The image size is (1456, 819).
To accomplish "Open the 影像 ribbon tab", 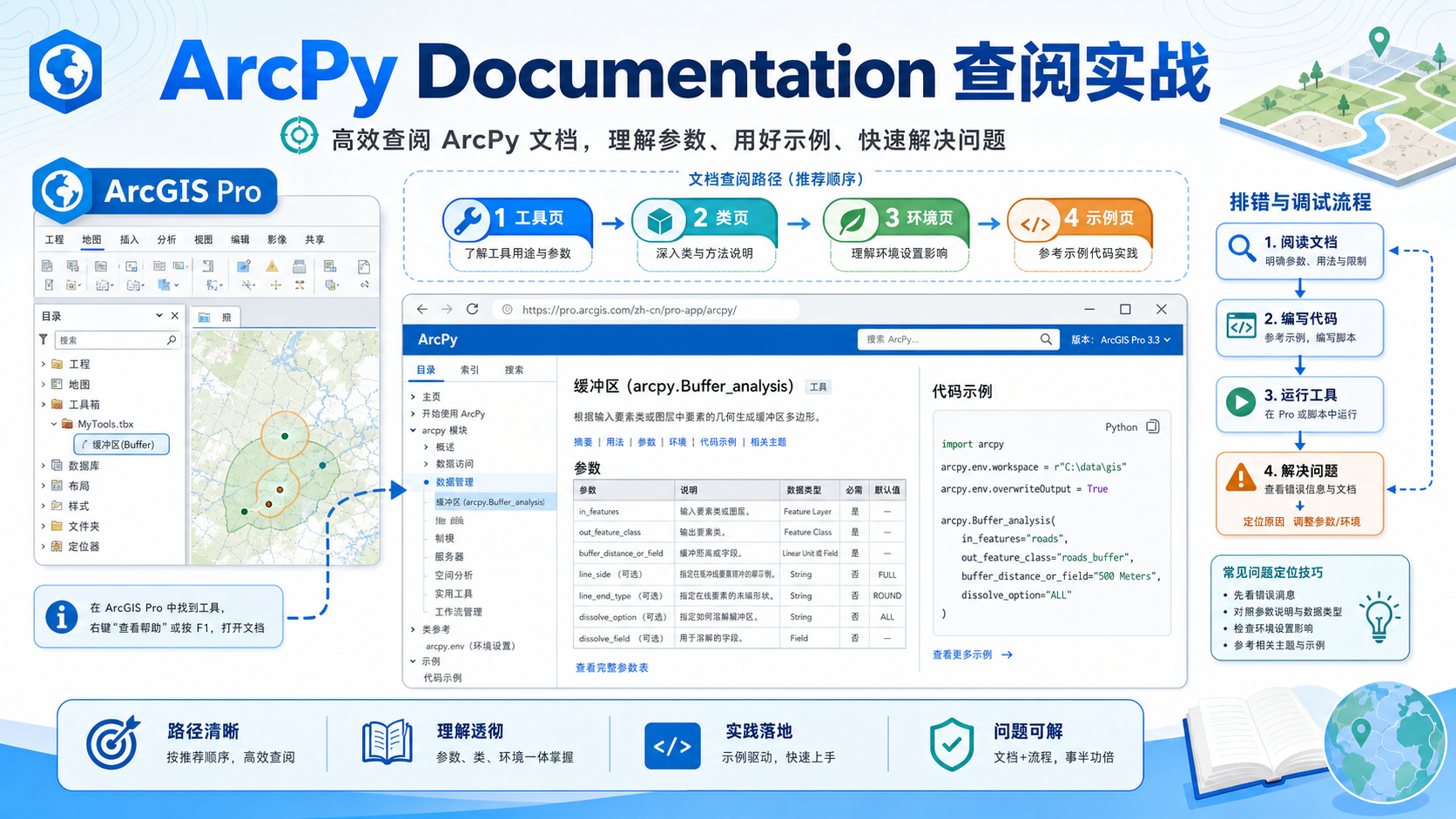I will (277, 239).
